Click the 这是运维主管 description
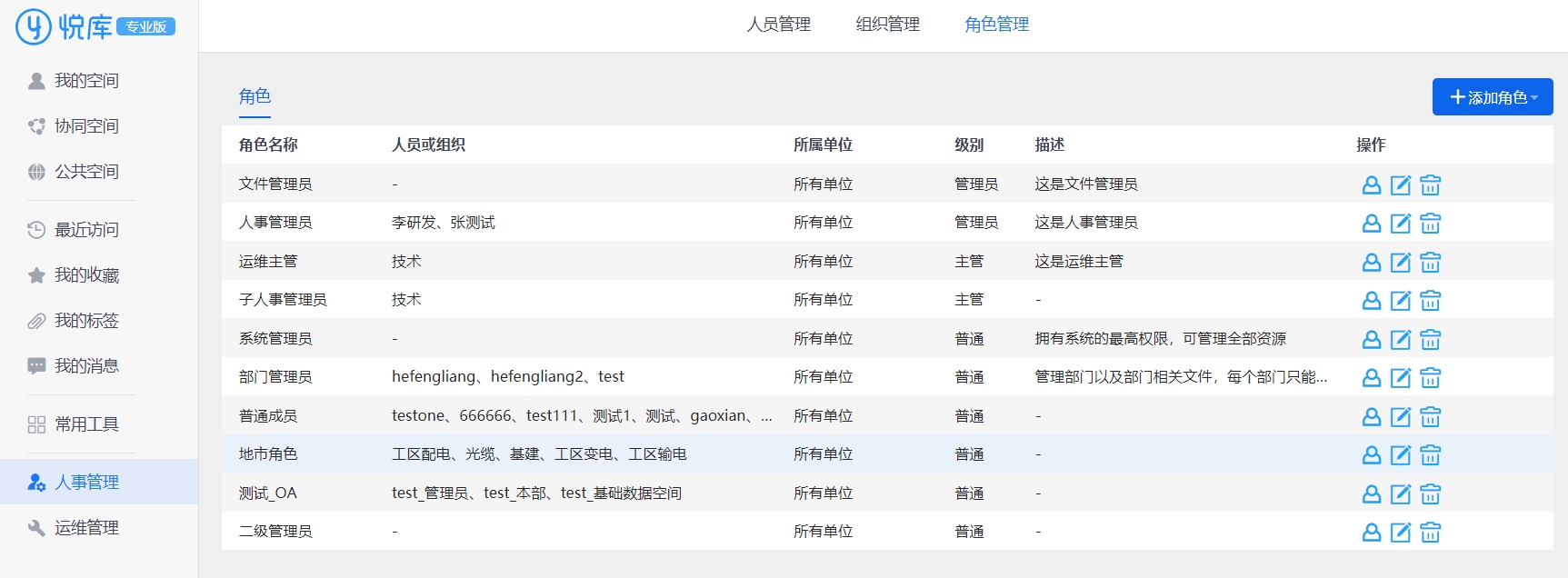Viewport: 1568px width, 578px height. [x=1079, y=261]
